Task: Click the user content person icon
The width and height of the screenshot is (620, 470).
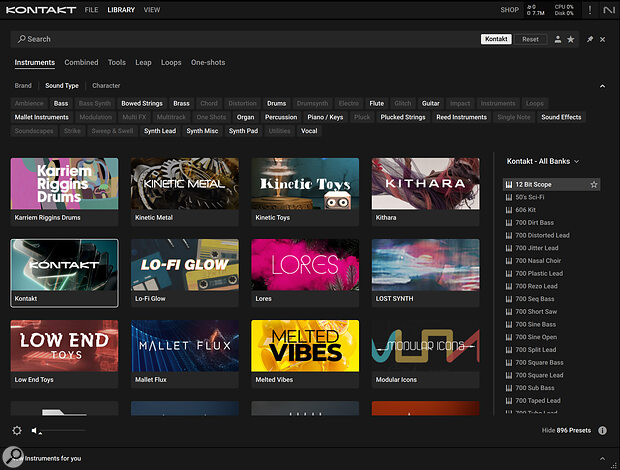Action: pyautogui.click(x=557, y=39)
